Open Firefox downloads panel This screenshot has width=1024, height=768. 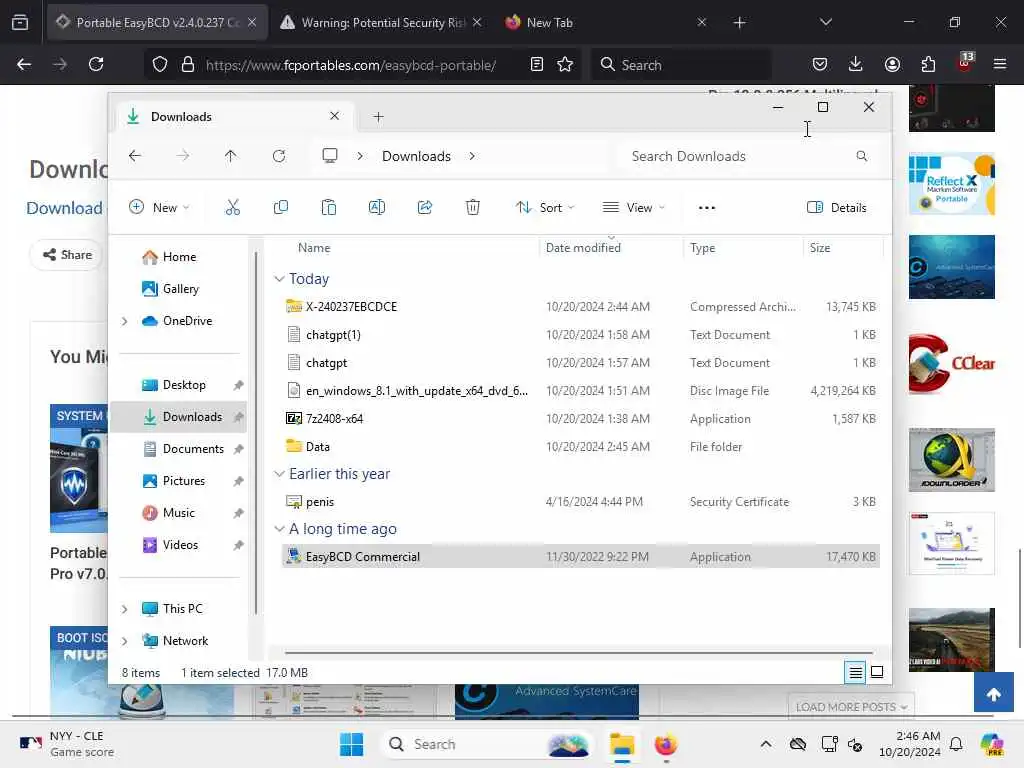pyautogui.click(x=856, y=64)
